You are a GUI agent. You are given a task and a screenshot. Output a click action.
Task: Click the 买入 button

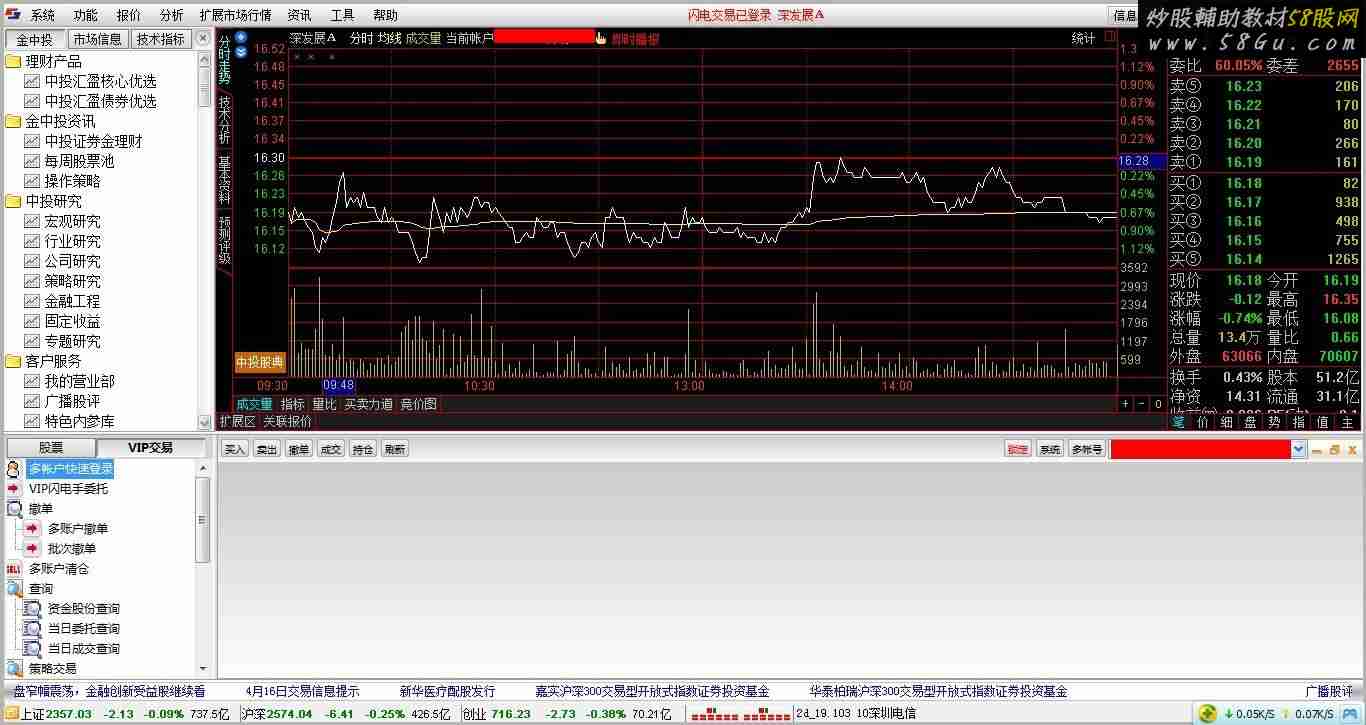click(234, 450)
